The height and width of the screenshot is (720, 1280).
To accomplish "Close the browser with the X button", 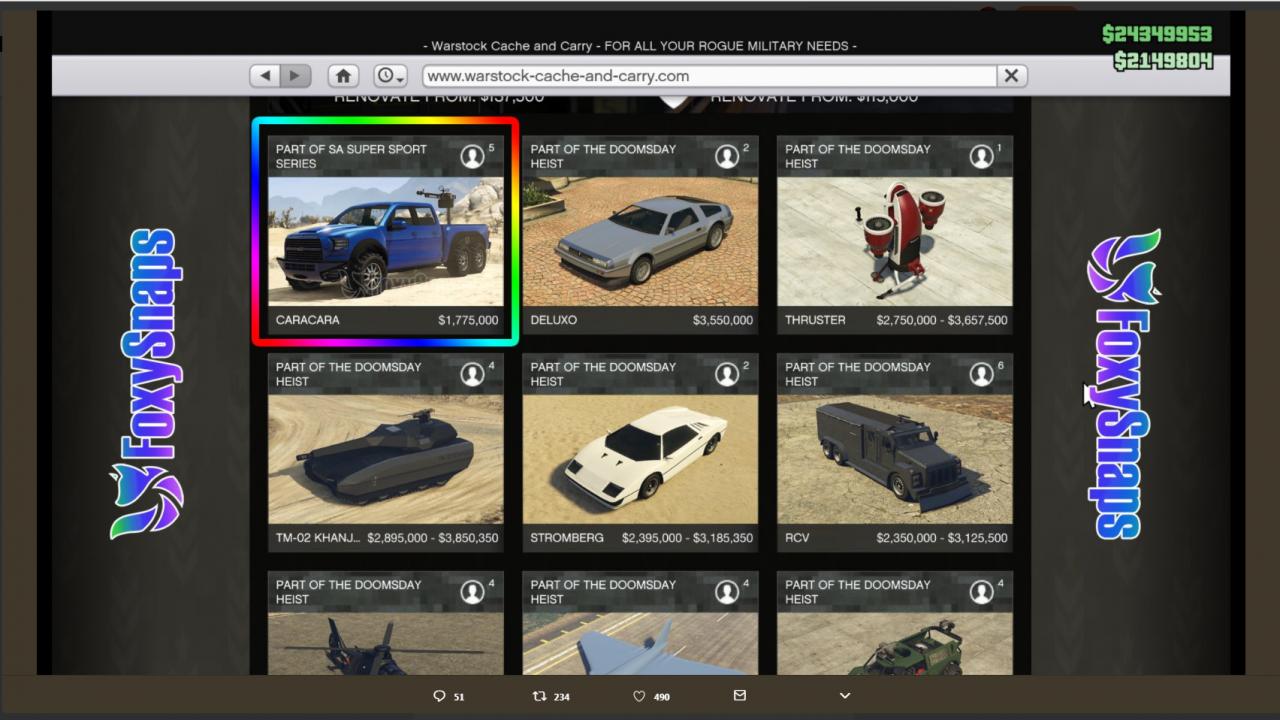I will tap(1011, 76).
